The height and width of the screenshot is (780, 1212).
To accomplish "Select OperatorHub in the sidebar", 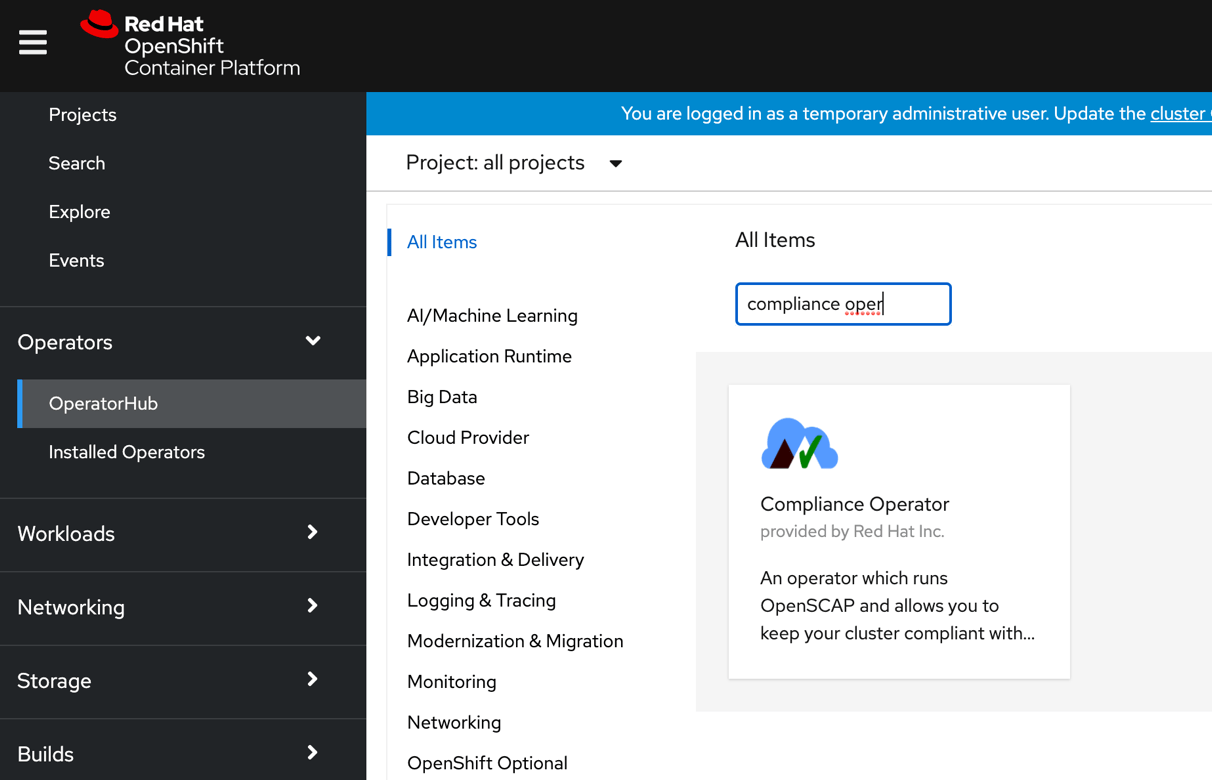I will (x=104, y=404).
